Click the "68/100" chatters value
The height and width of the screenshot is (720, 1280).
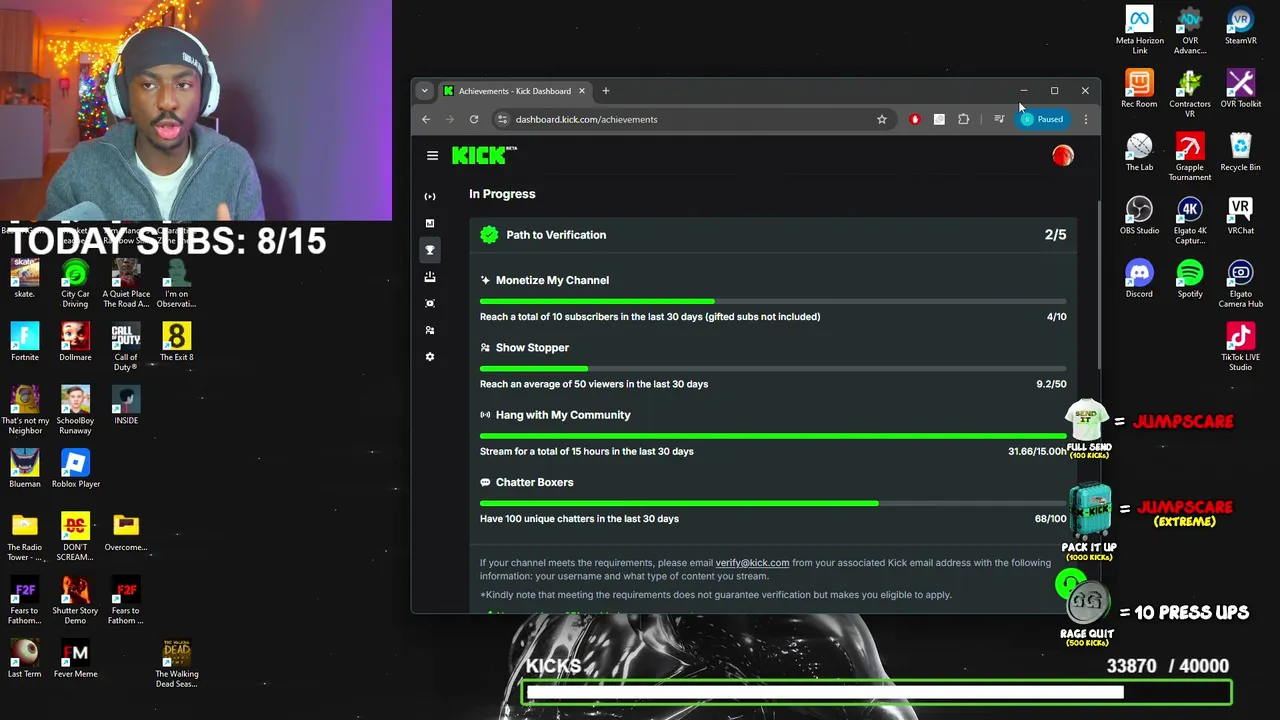coord(1050,518)
